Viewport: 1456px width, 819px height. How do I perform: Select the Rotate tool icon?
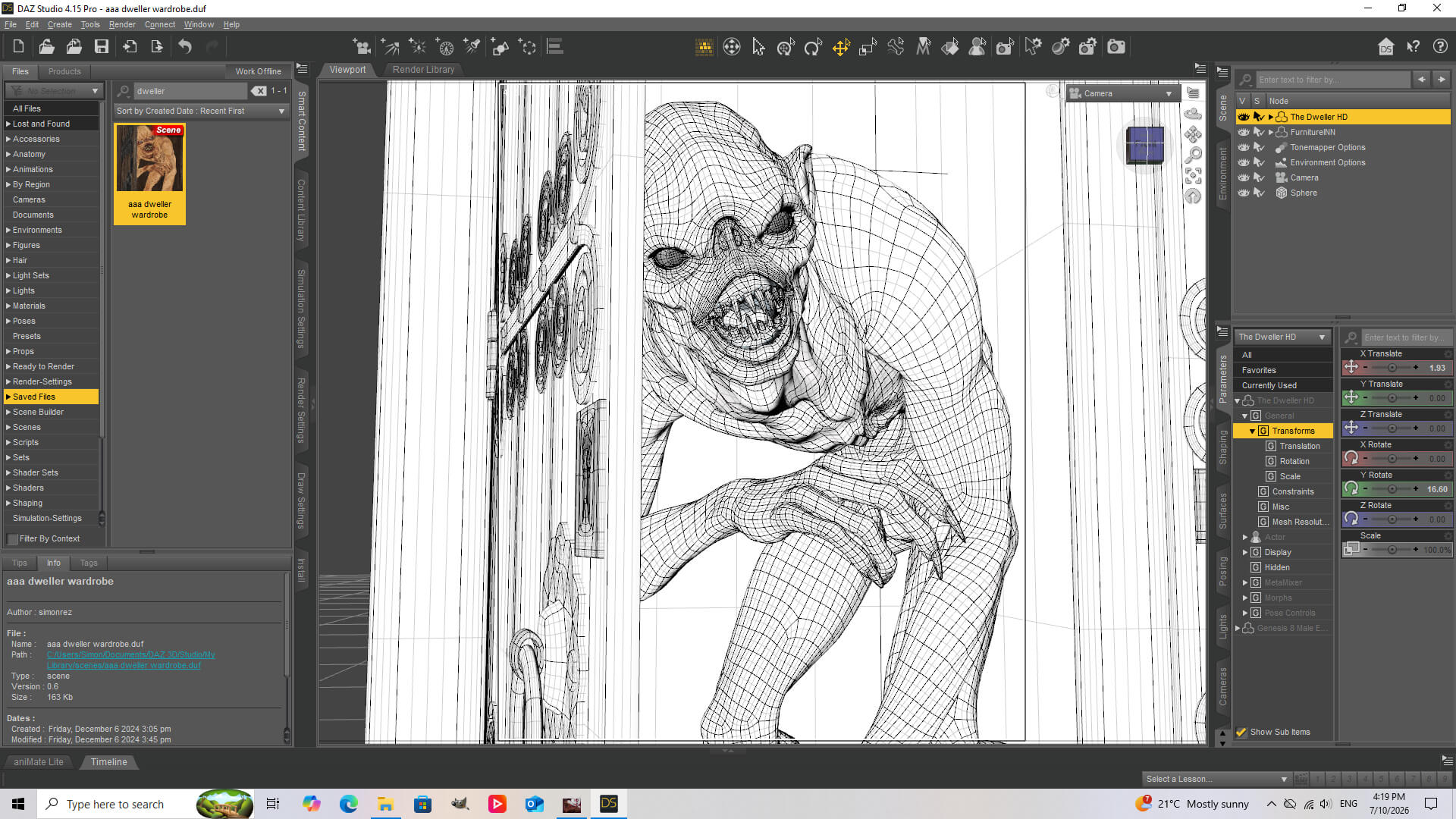[813, 48]
